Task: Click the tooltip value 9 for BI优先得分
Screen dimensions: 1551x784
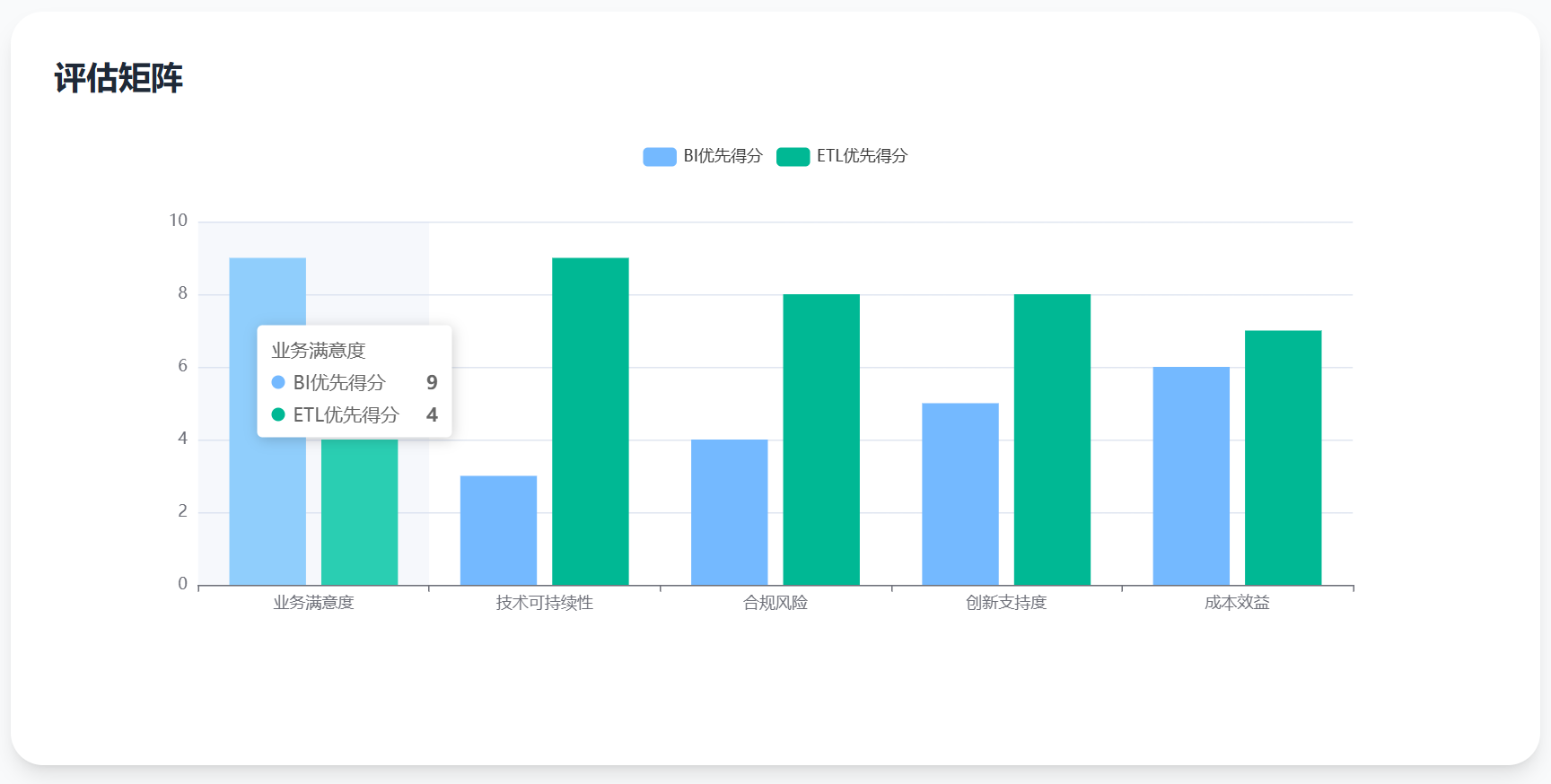Action: click(x=432, y=383)
